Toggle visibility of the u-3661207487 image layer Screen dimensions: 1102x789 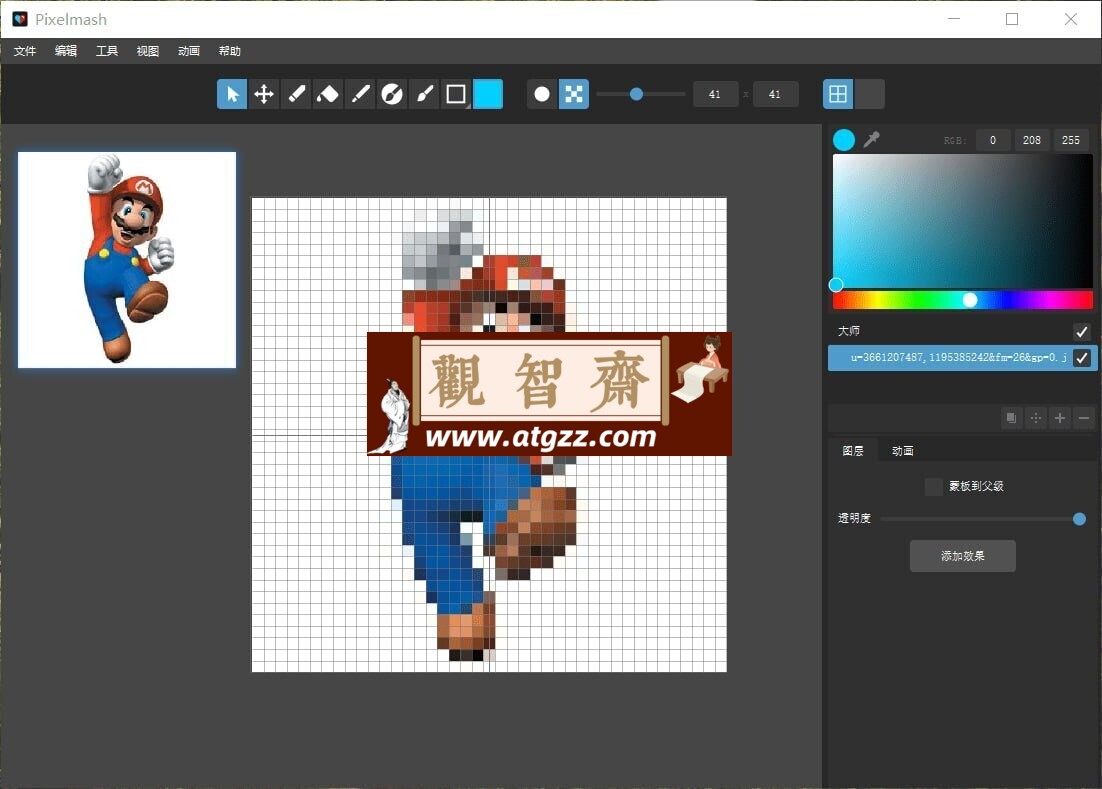click(x=1082, y=358)
